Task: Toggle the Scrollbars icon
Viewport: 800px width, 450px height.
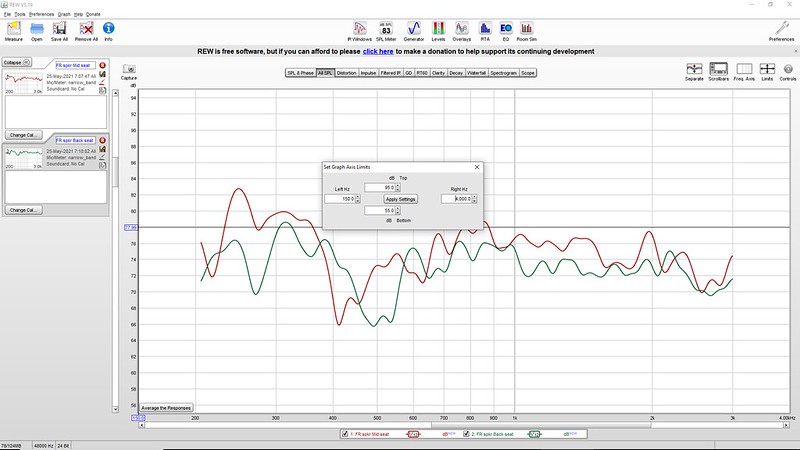Action: 718,71
